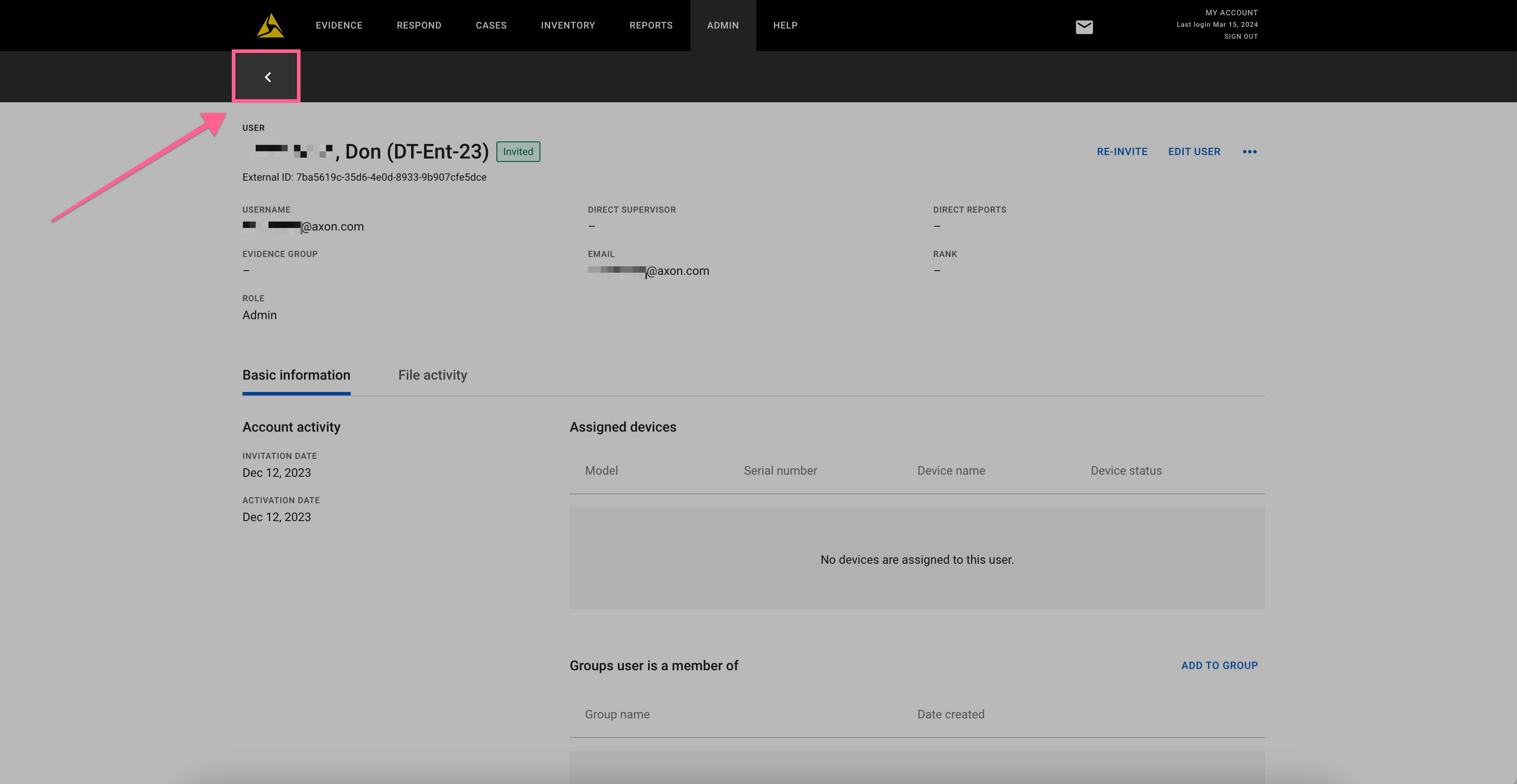Image resolution: width=1517 pixels, height=784 pixels.
Task: Open the Respond menu
Action: click(x=419, y=25)
